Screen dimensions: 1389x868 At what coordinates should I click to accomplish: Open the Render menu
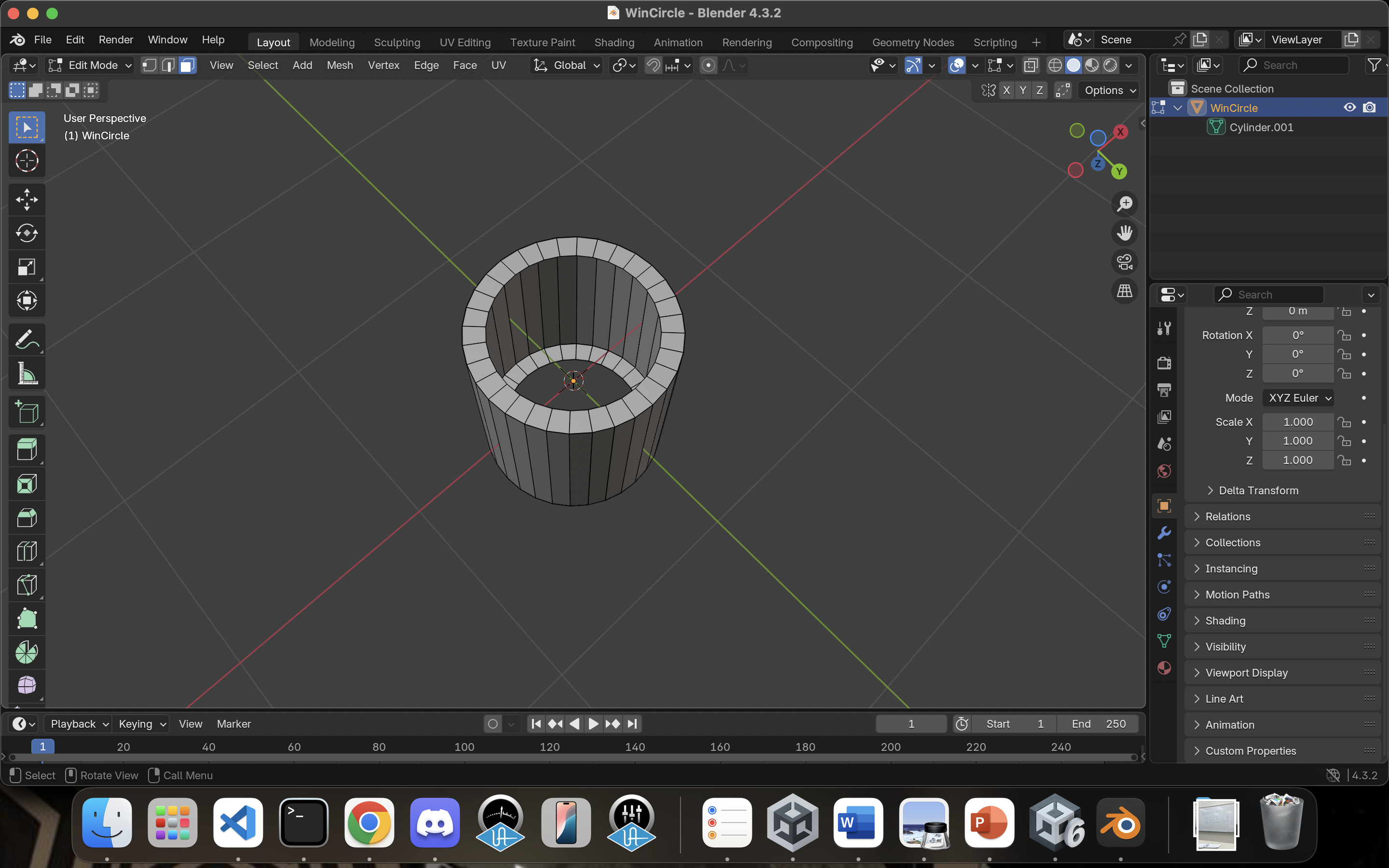(115, 40)
